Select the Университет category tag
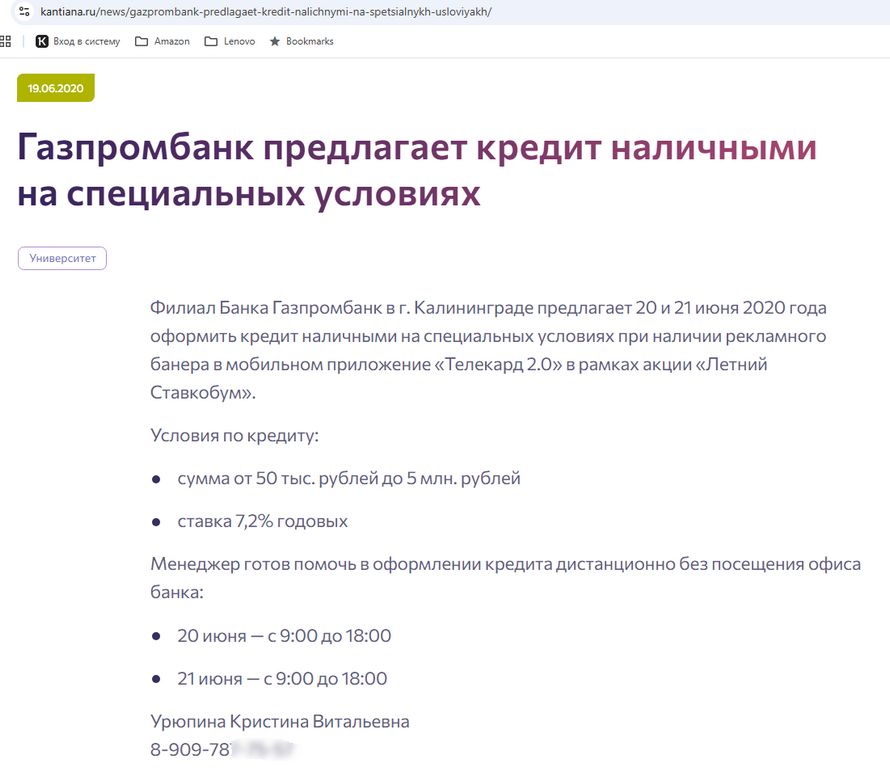The width and height of the screenshot is (890, 768). (62, 258)
